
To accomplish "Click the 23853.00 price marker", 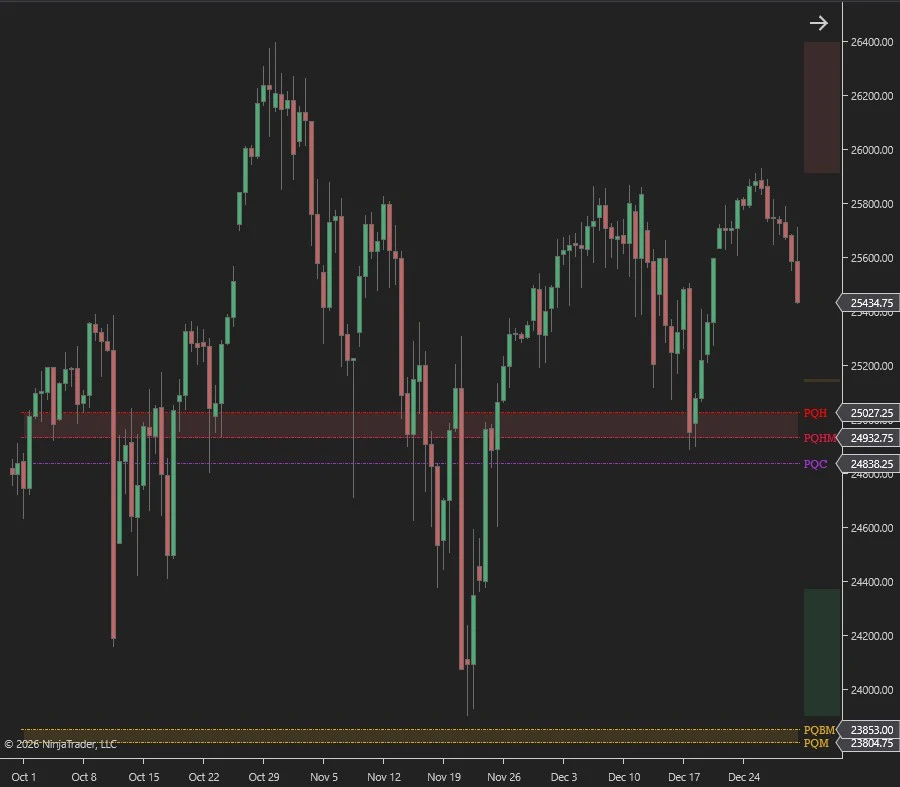I will tap(869, 730).
